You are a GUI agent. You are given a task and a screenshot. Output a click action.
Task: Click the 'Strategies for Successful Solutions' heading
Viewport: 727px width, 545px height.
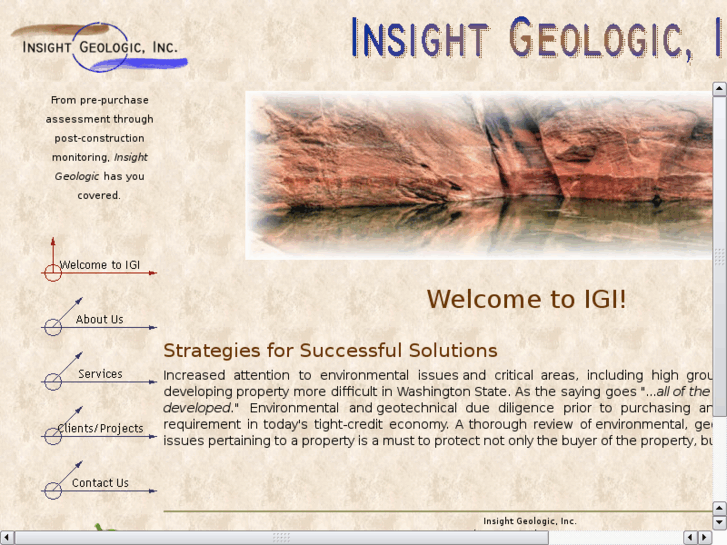[330, 351]
